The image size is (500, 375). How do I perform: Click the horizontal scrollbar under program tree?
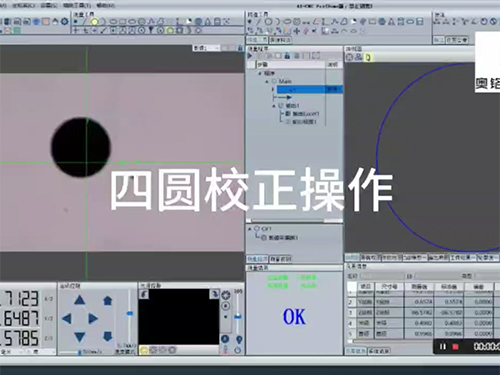pos(295,220)
